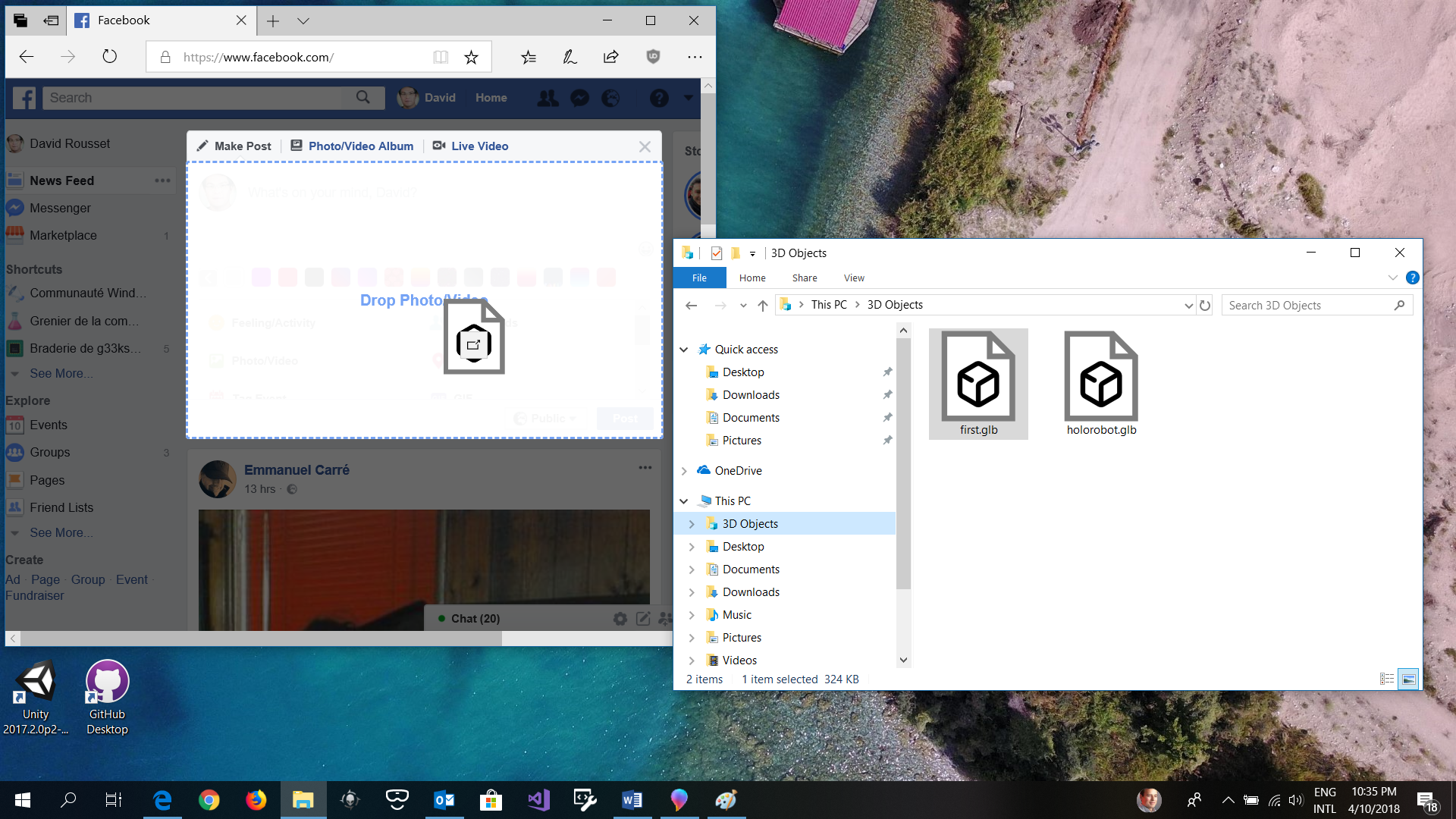Click the Make Post option
This screenshot has width=1456, height=819.
(235, 146)
